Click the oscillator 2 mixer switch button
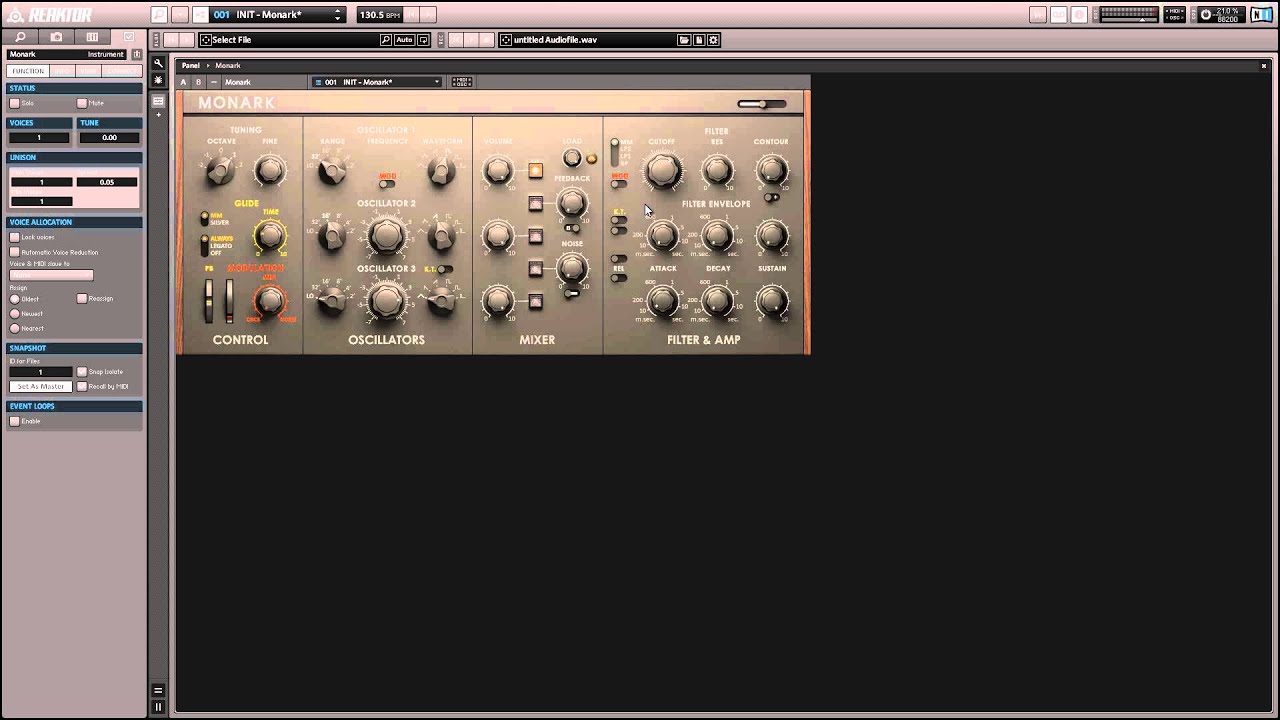The height and width of the screenshot is (720, 1280). point(536,236)
